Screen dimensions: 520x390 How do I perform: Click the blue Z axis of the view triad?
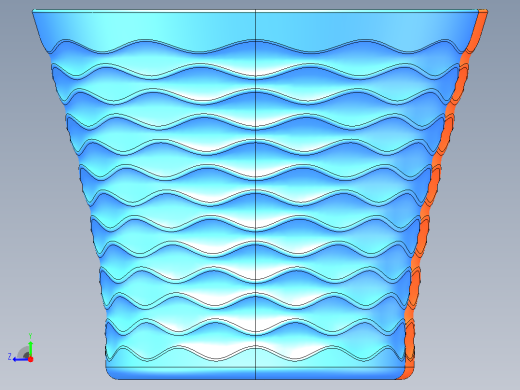click(21, 359)
